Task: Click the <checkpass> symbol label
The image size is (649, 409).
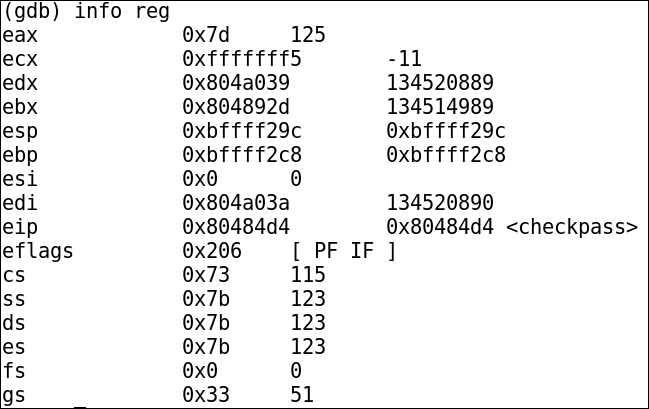Action: click(x=572, y=227)
